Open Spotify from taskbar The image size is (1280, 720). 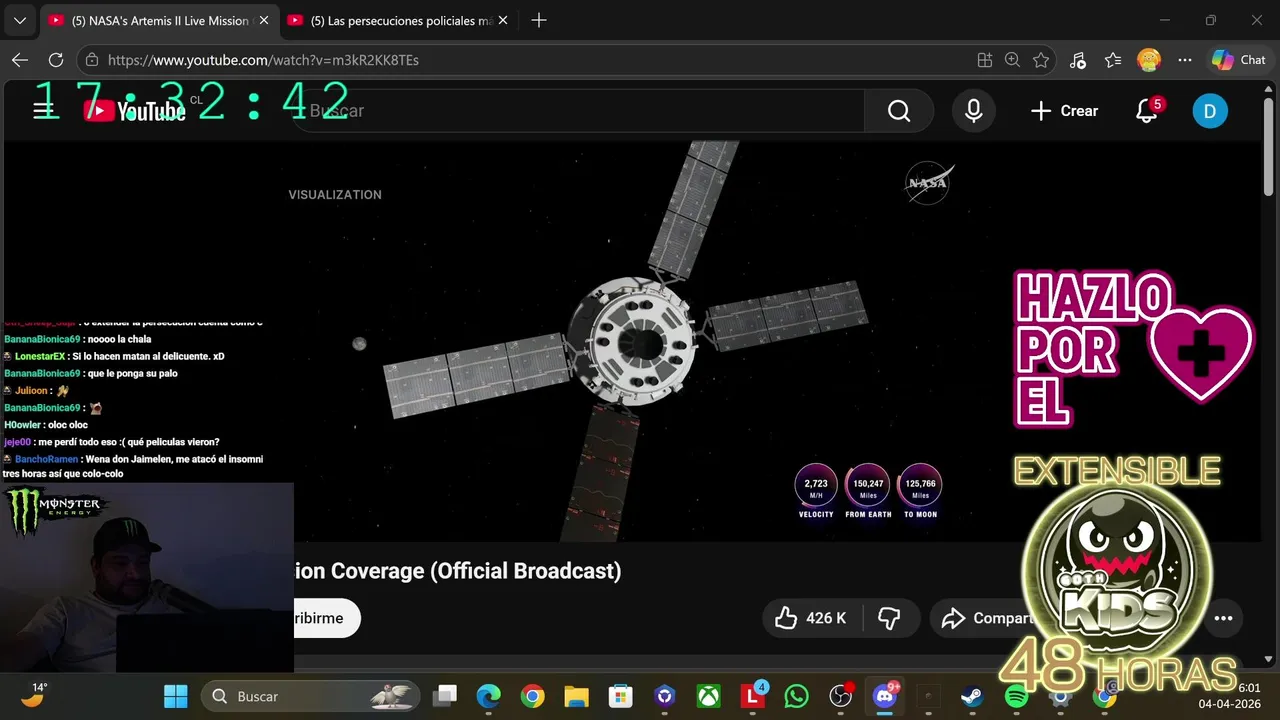click(x=1016, y=696)
